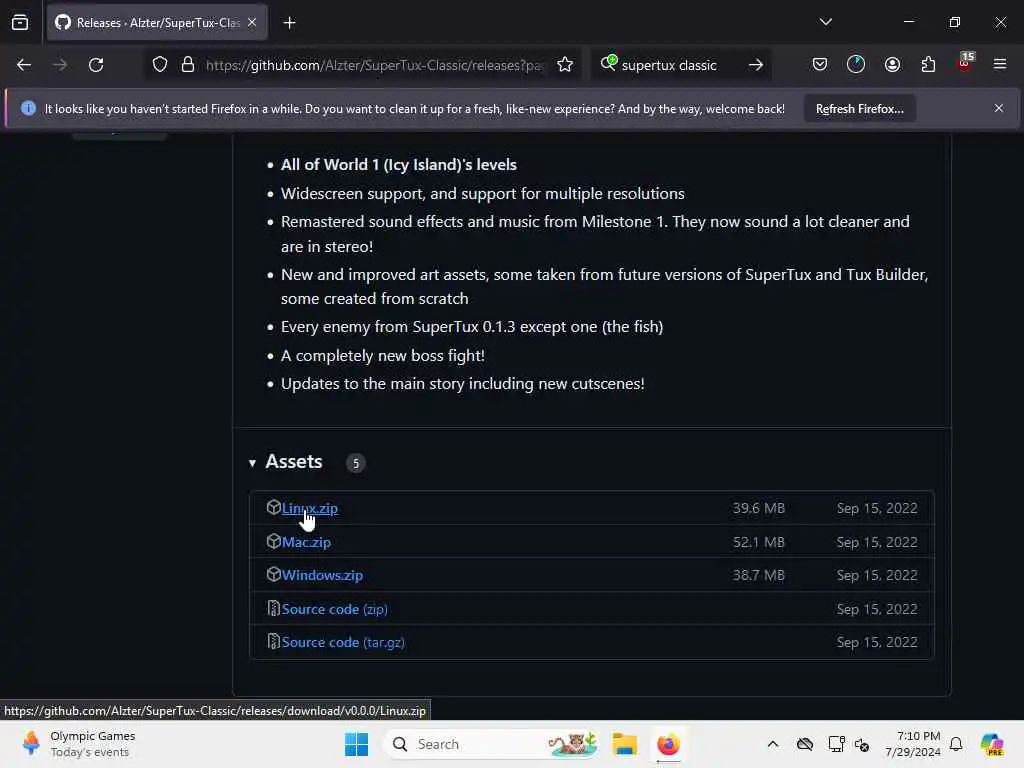Viewport: 1024px width, 768px height.
Task: Open clock showing 7:10 PM
Action: 913,744
